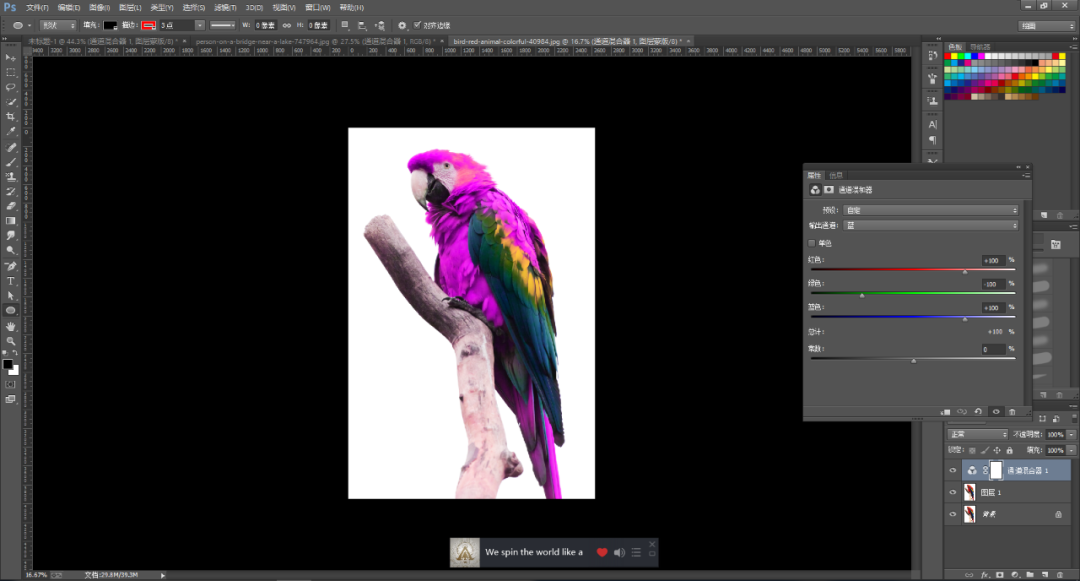Enable the 单色 monochrome checkbox
1080x581 pixels.
tap(812, 243)
